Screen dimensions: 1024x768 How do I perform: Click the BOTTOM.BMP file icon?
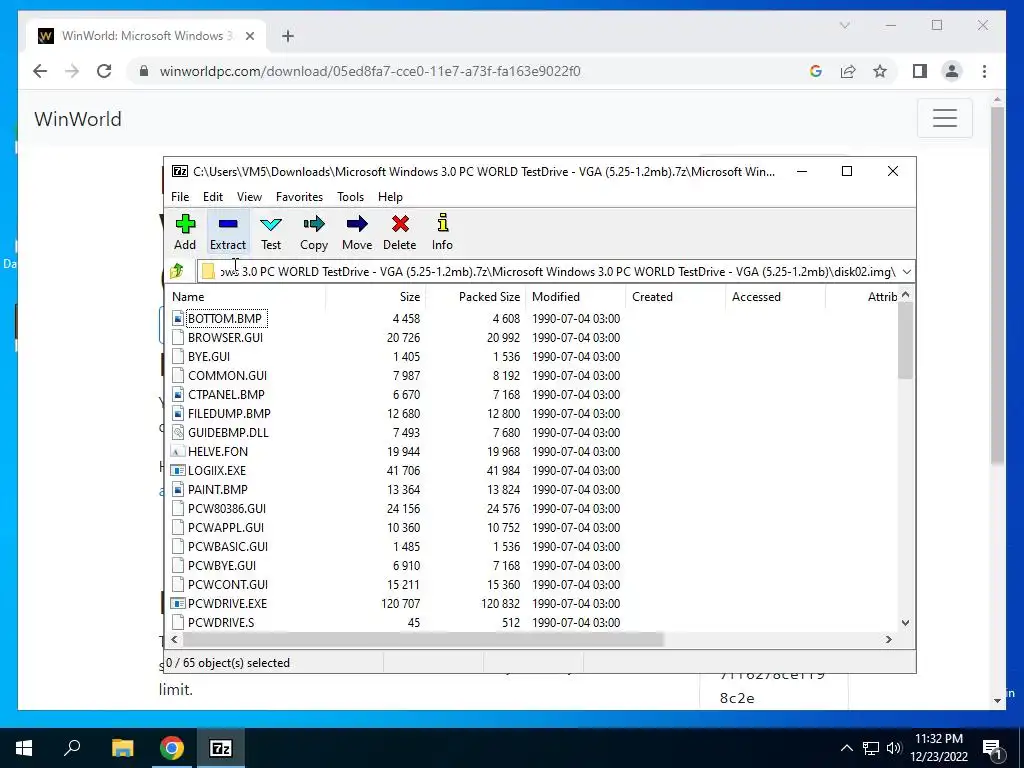(178, 318)
